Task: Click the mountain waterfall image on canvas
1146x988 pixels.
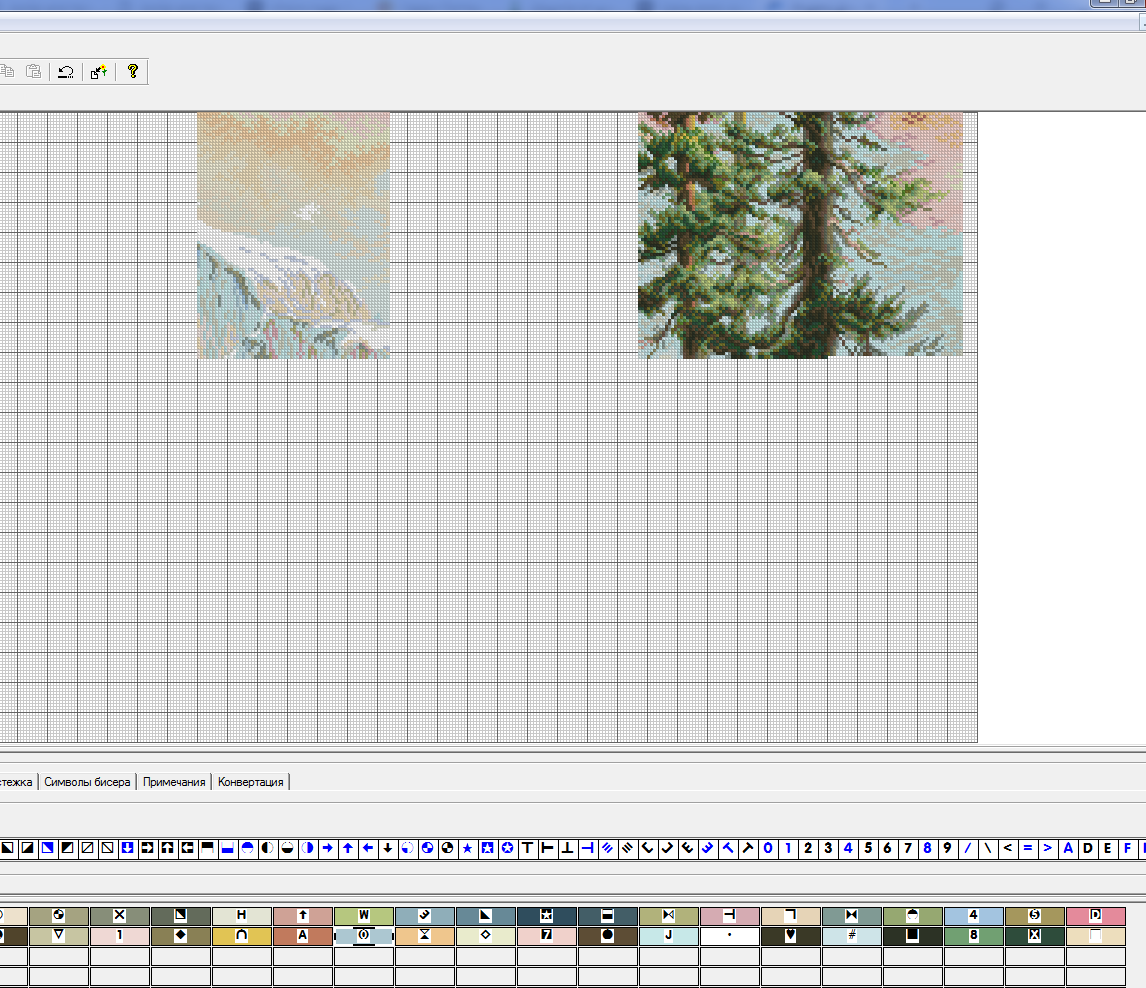Action: pyautogui.click(x=293, y=234)
